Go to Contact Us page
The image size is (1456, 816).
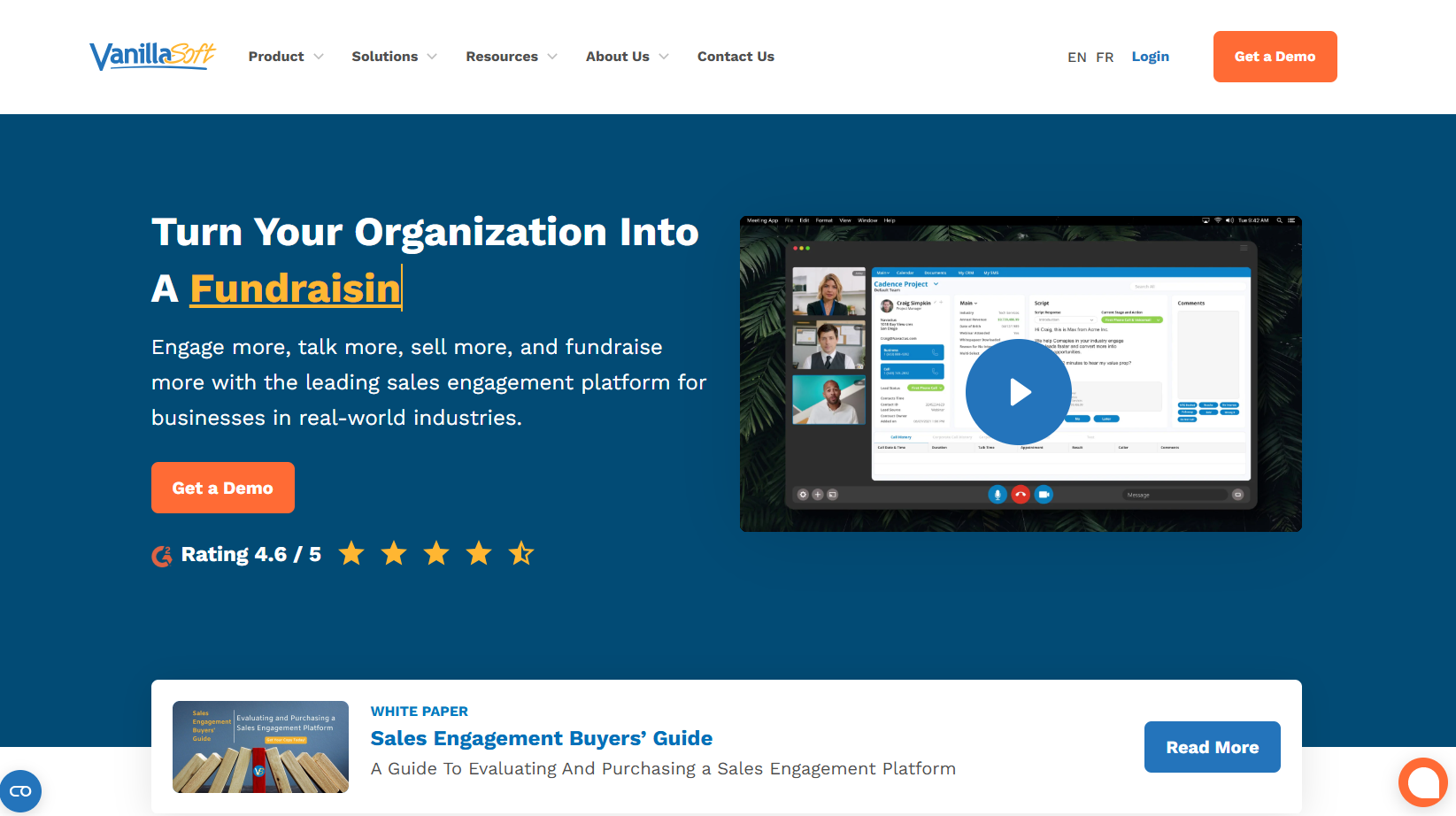coord(736,57)
